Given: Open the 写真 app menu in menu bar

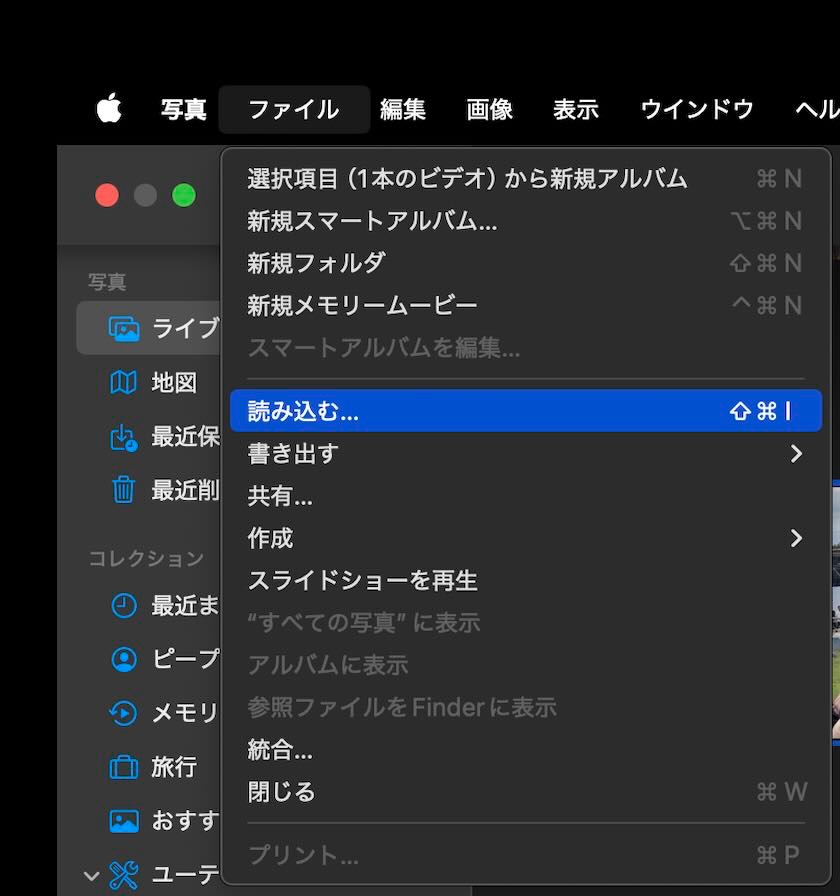Looking at the screenshot, I should tap(183, 109).
